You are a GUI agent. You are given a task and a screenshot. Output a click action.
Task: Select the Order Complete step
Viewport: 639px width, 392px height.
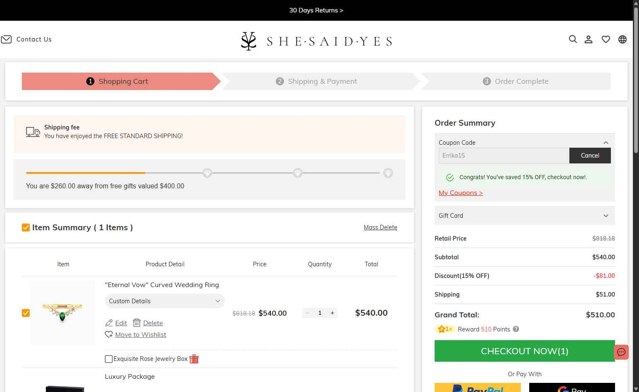pos(516,81)
